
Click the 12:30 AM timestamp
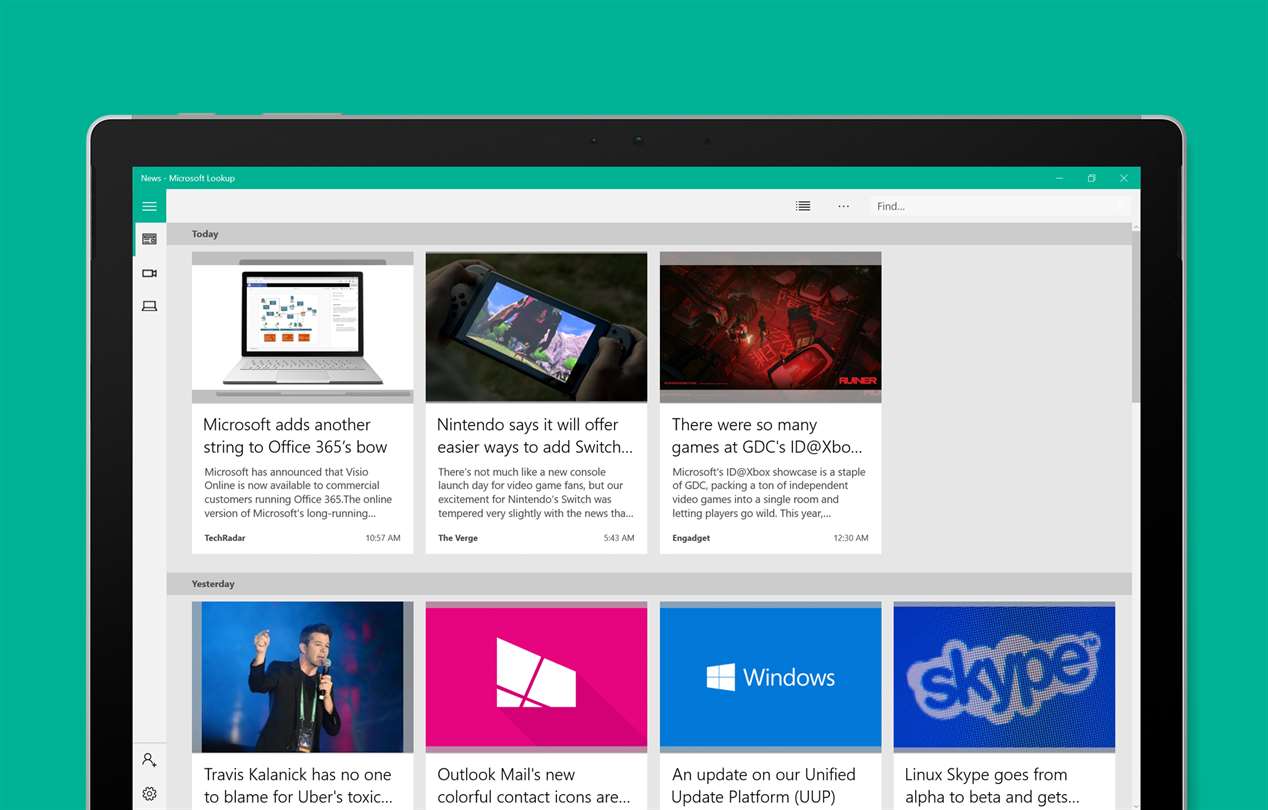tap(851, 538)
